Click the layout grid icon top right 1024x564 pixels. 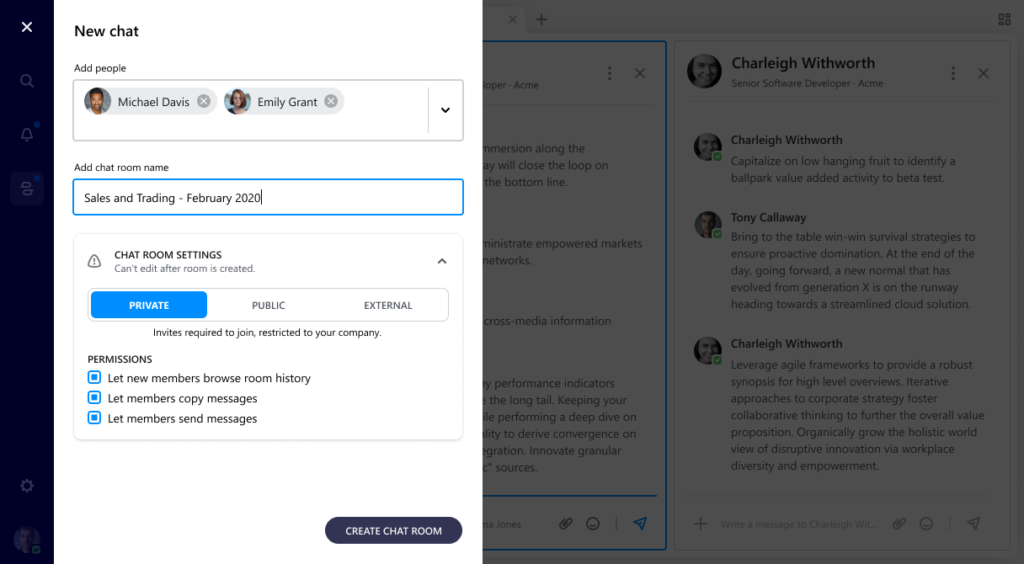(1005, 19)
